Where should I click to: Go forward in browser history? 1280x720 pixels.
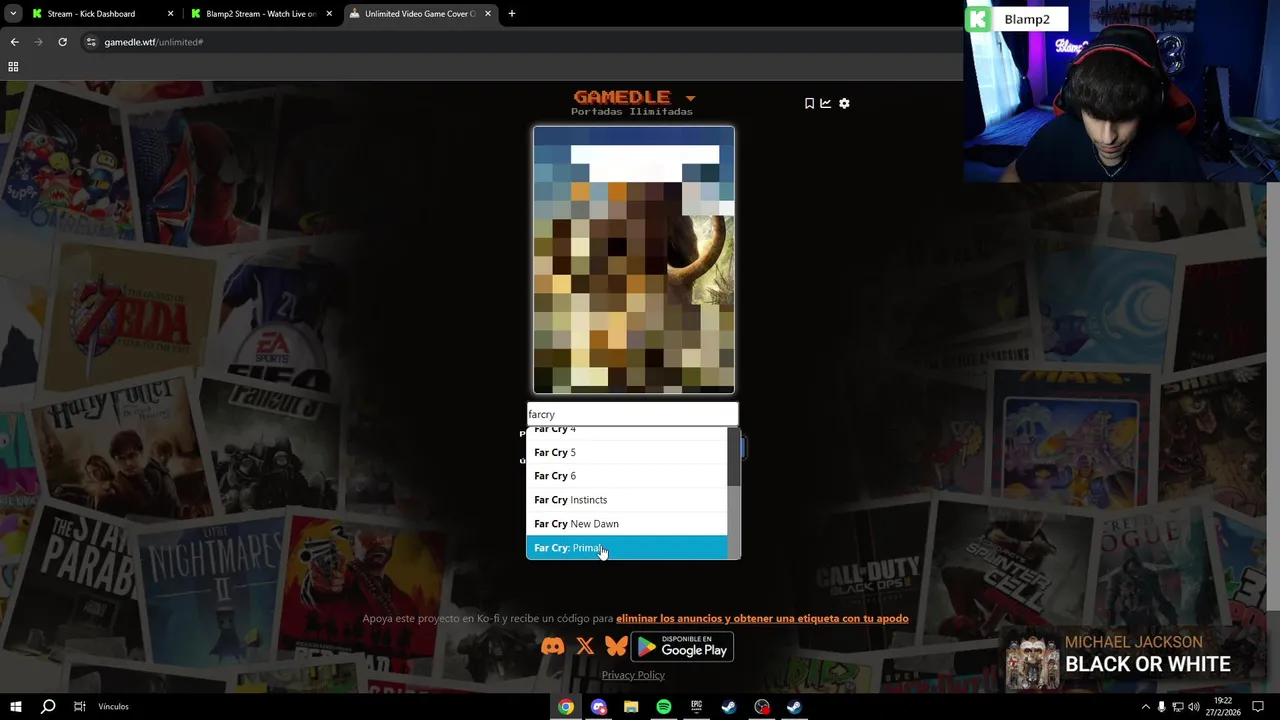(38, 42)
